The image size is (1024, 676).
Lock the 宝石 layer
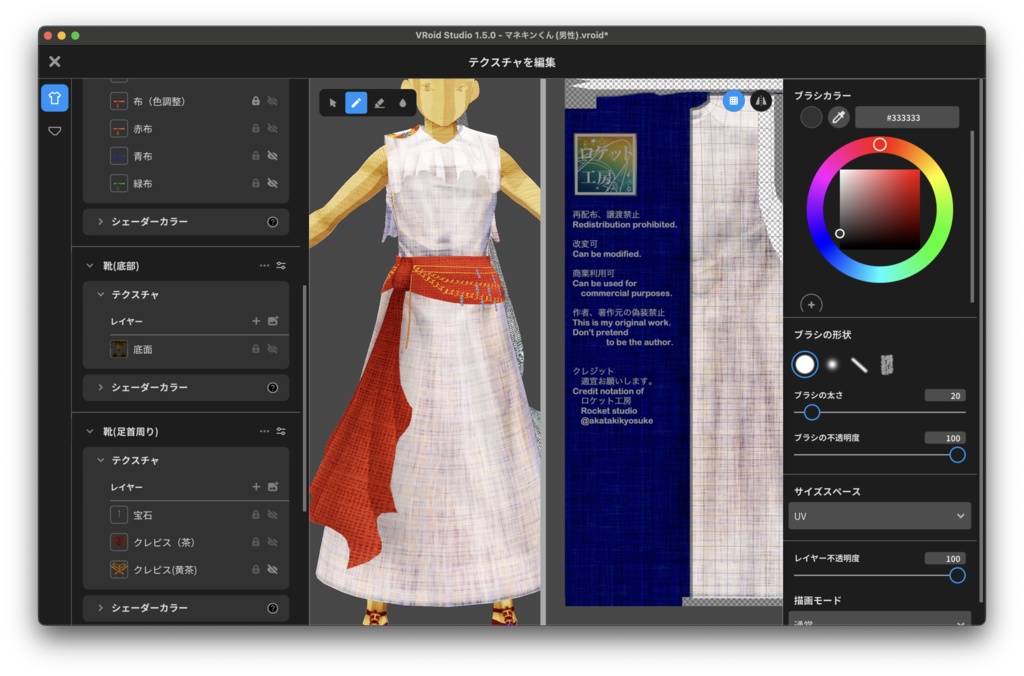pos(256,515)
